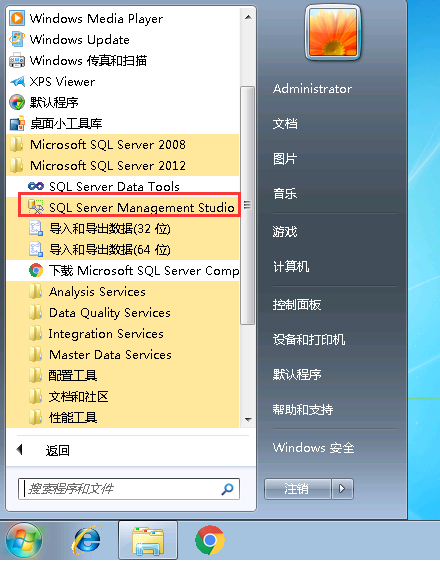This screenshot has width=440, height=561.
Task: Click Chrome icon beside 下载 Microsoft SQL Server Compact
Action: [x=36, y=270]
